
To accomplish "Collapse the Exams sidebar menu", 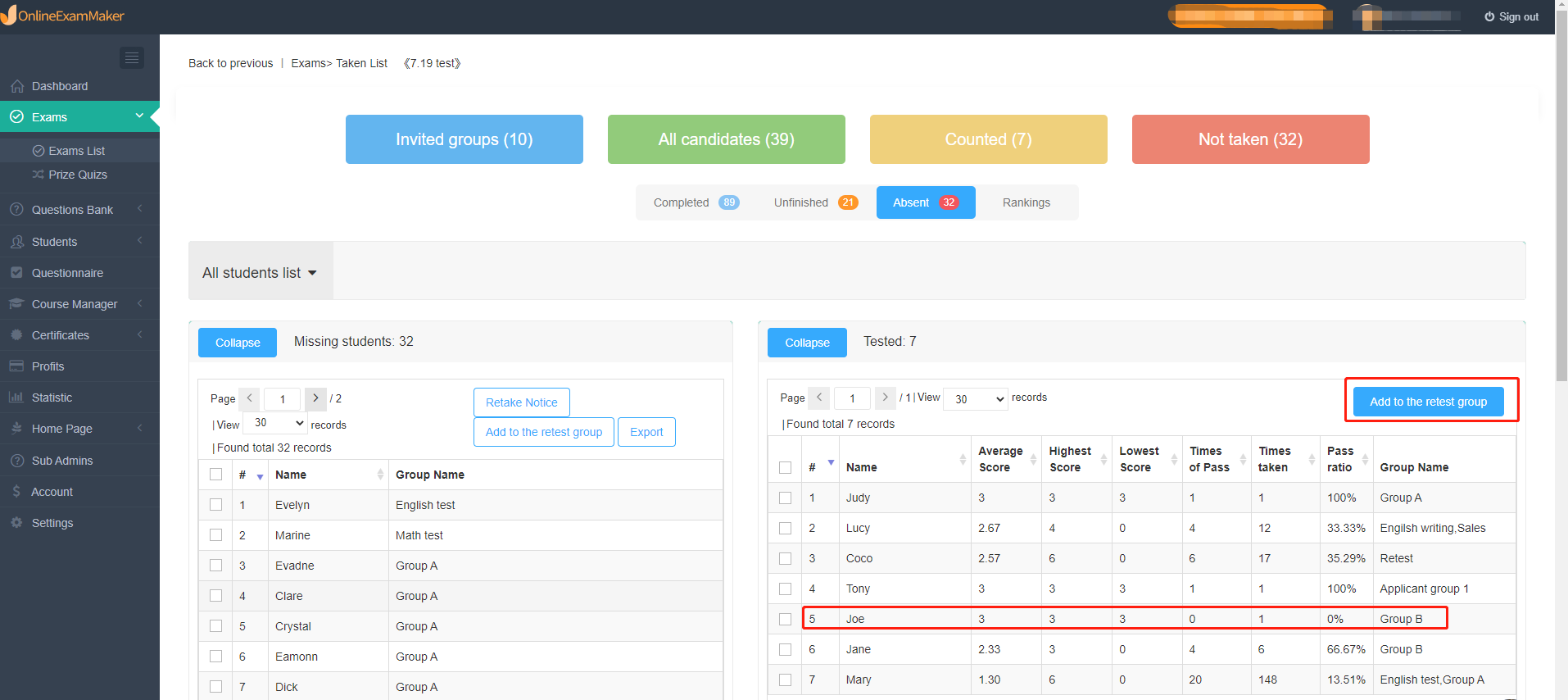I will [139, 116].
